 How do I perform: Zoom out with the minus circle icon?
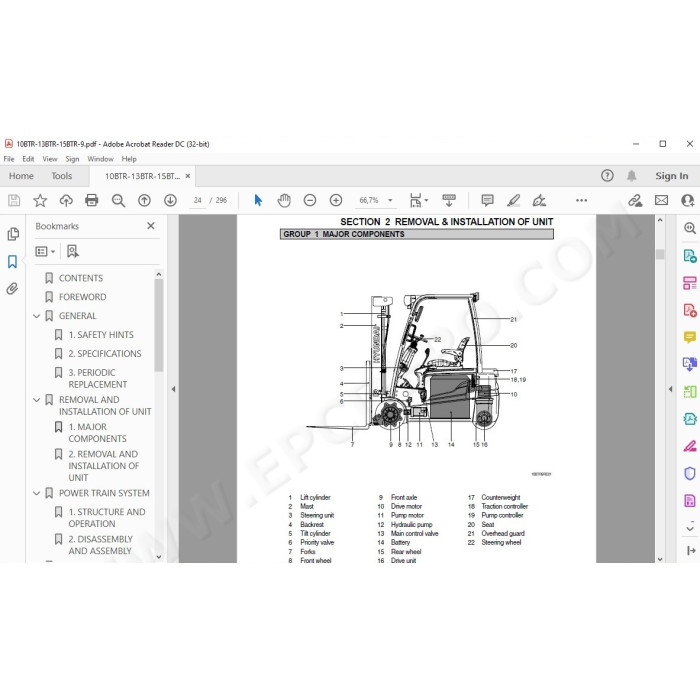tap(310, 200)
